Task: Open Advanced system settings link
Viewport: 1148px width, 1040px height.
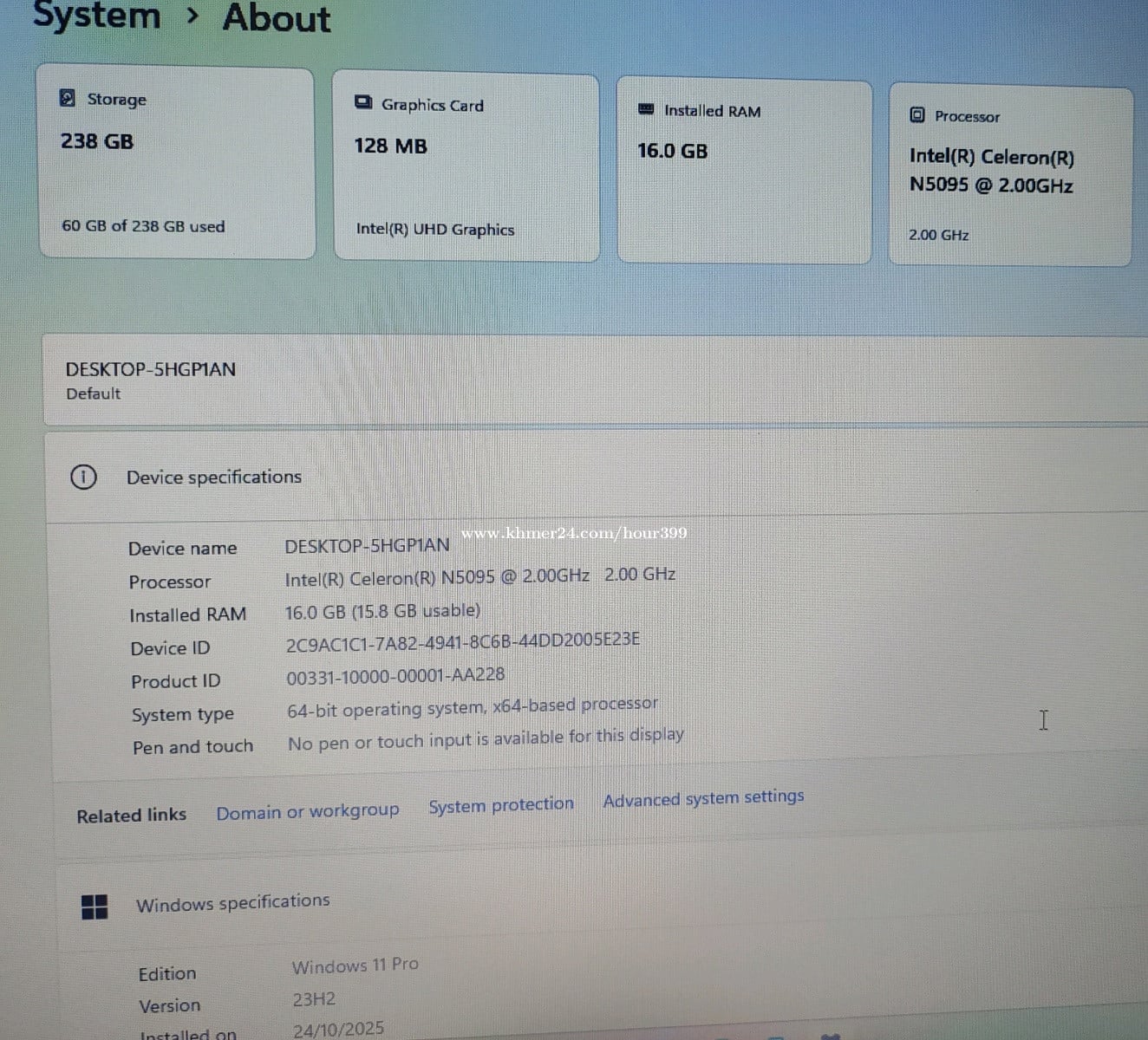Action: point(703,798)
